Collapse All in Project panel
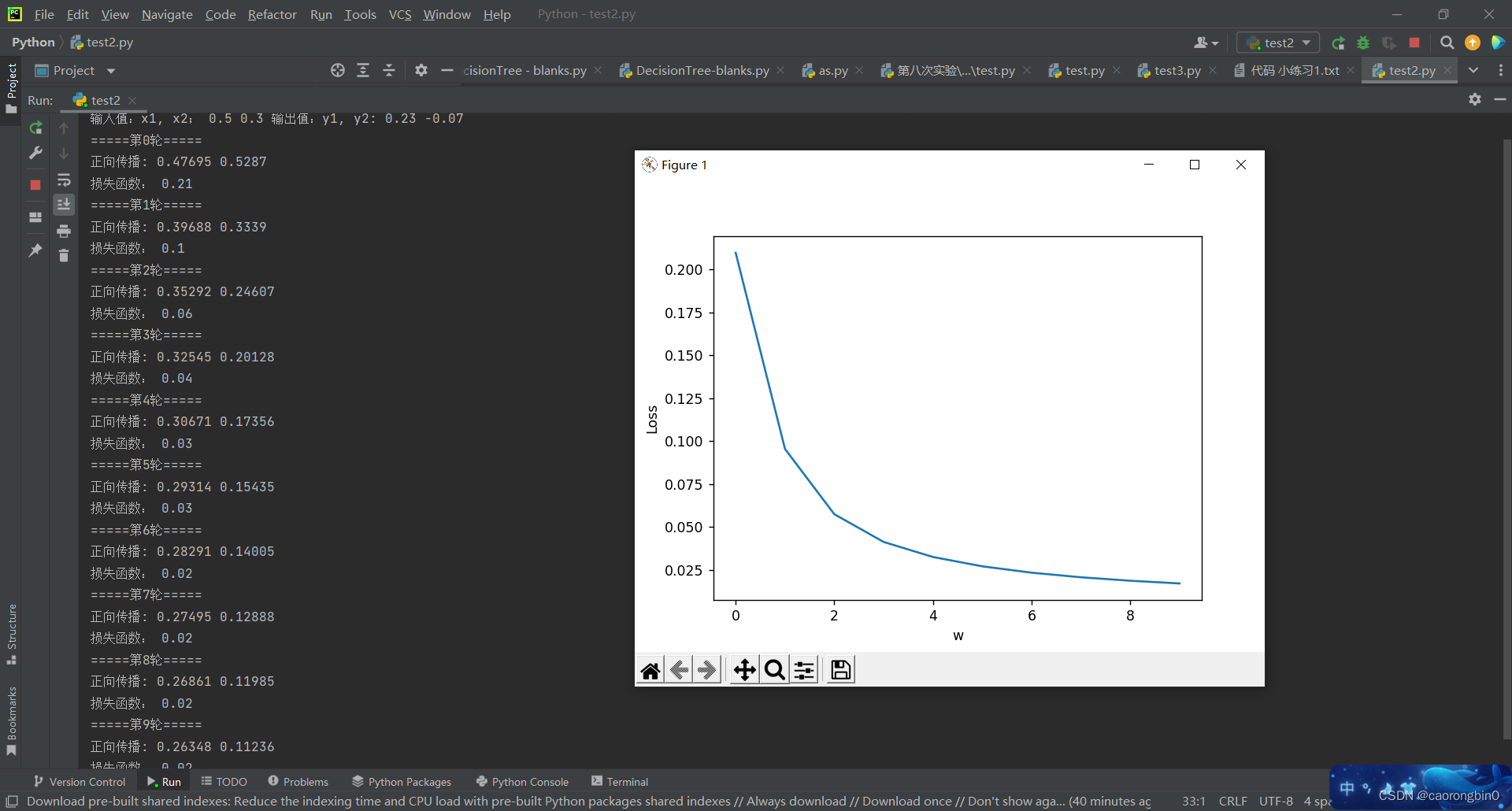The image size is (1512, 811). point(389,70)
